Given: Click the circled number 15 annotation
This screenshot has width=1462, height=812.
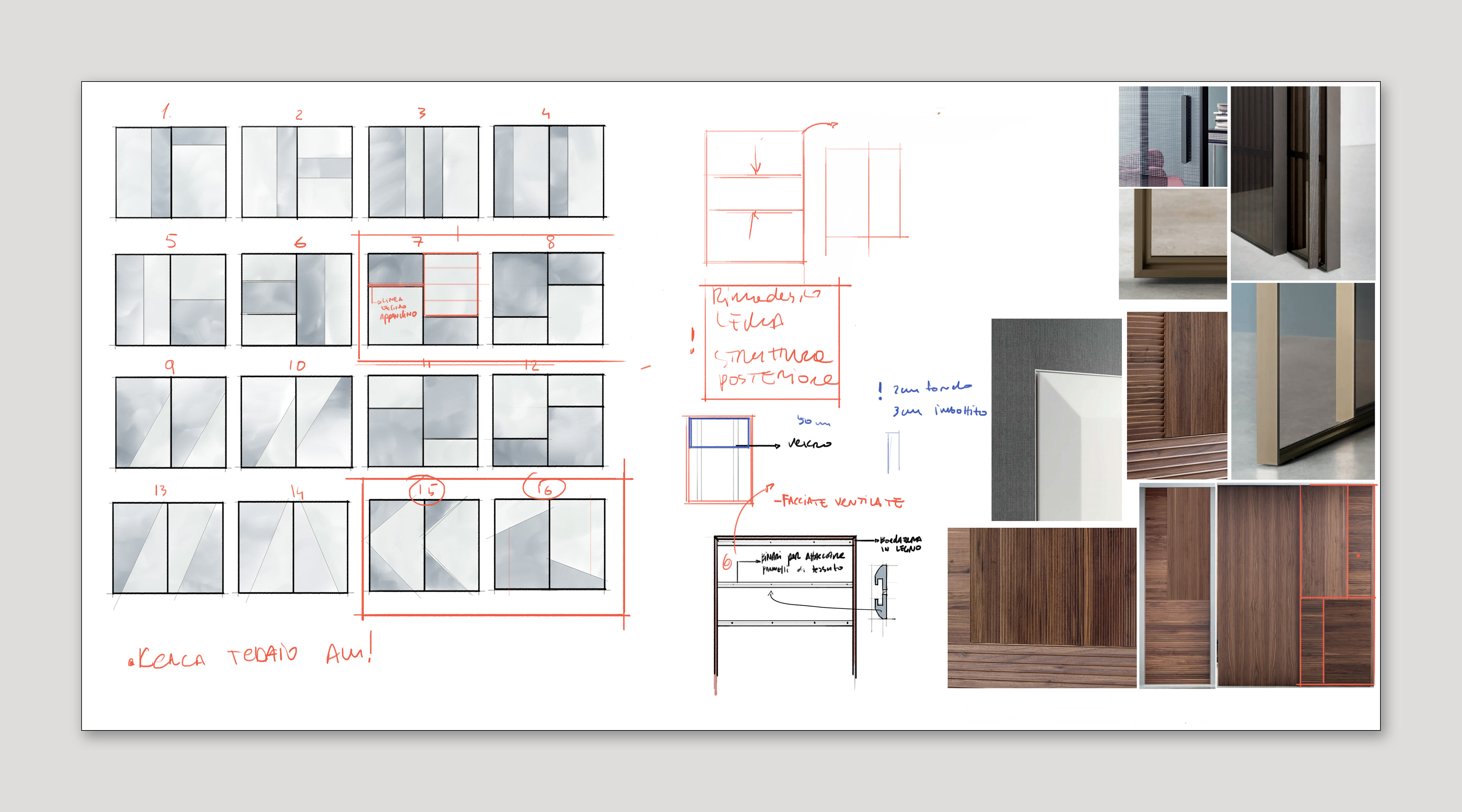Looking at the screenshot, I should click(427, 490).
